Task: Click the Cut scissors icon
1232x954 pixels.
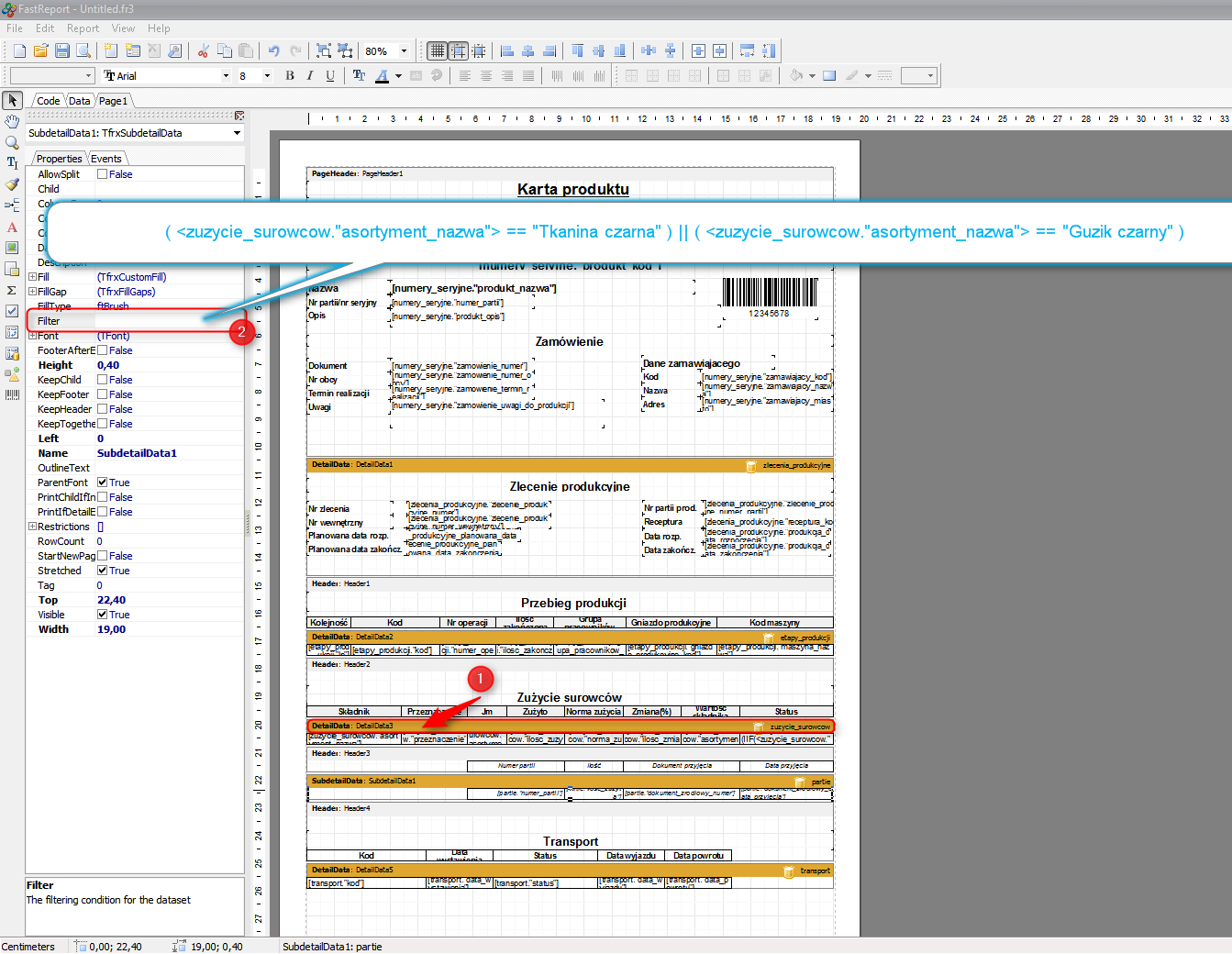Action: pyautogui.click(x=203, y=51)
